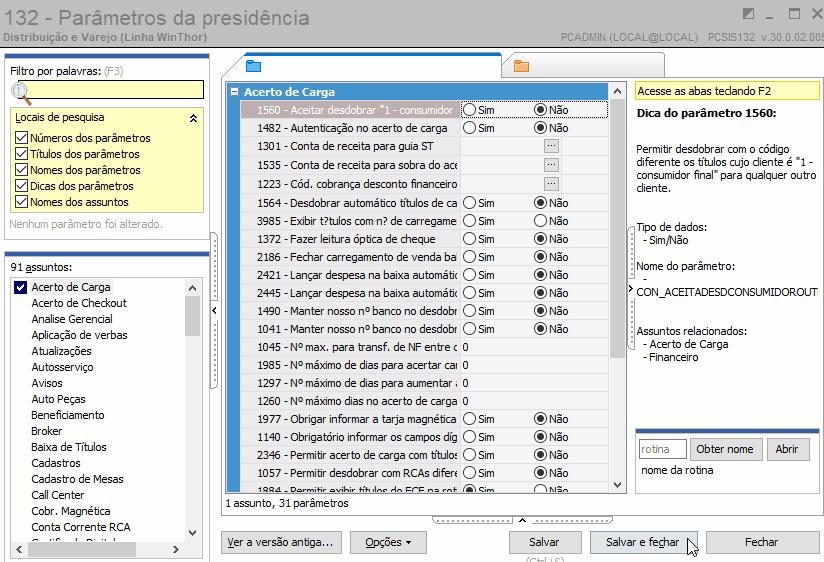The height and width of the screenshot is (562, 824).
Task: Click Ver a versão antiga button
Action: pos(281,542)
